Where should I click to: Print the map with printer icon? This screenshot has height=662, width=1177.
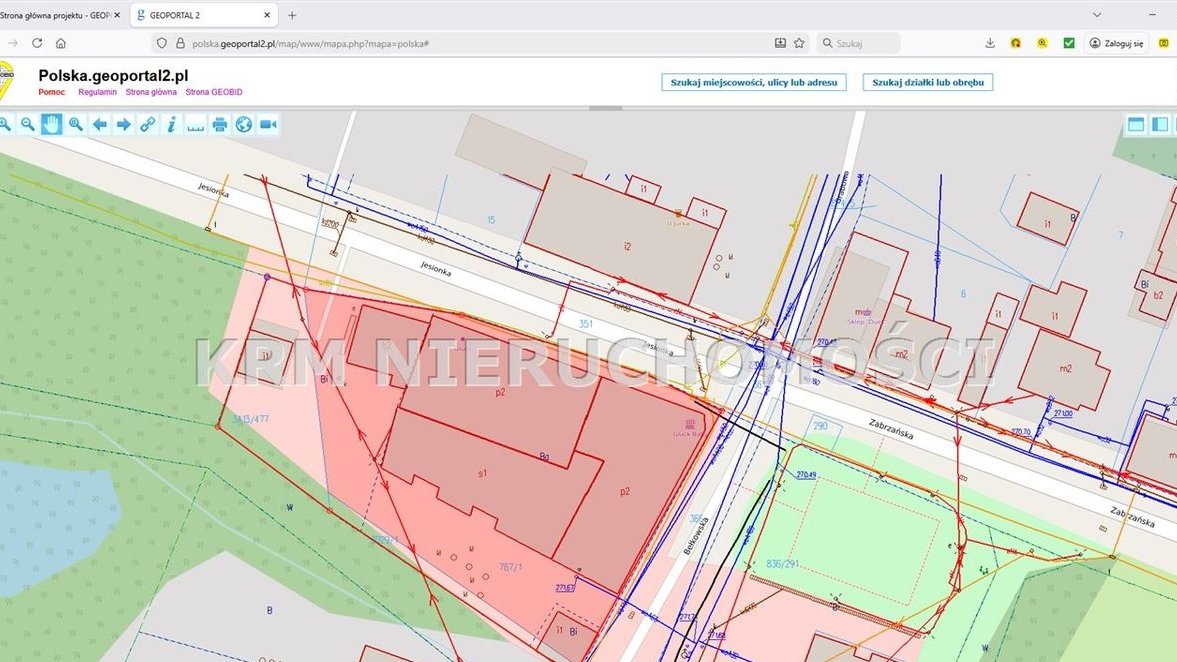pyautogui.click(x=219, y=124)
